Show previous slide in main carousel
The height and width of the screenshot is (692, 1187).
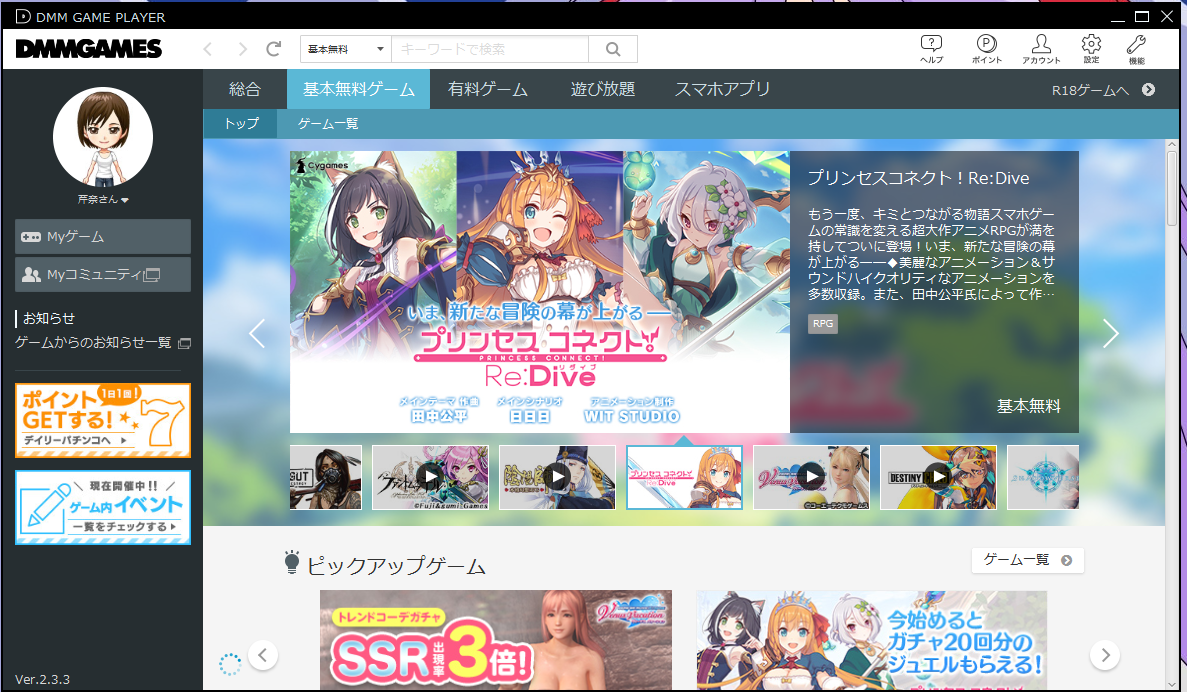pyautogui.click(x=257, y=333)
